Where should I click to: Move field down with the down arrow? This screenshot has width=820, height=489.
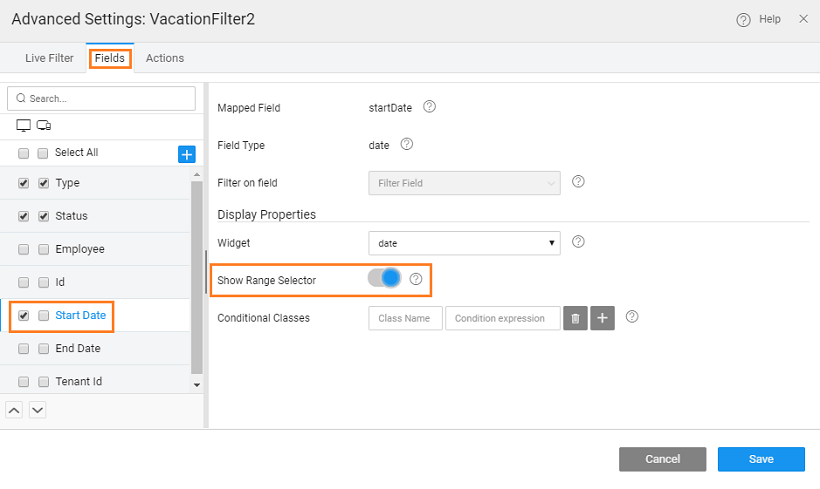tap(37, 410)
